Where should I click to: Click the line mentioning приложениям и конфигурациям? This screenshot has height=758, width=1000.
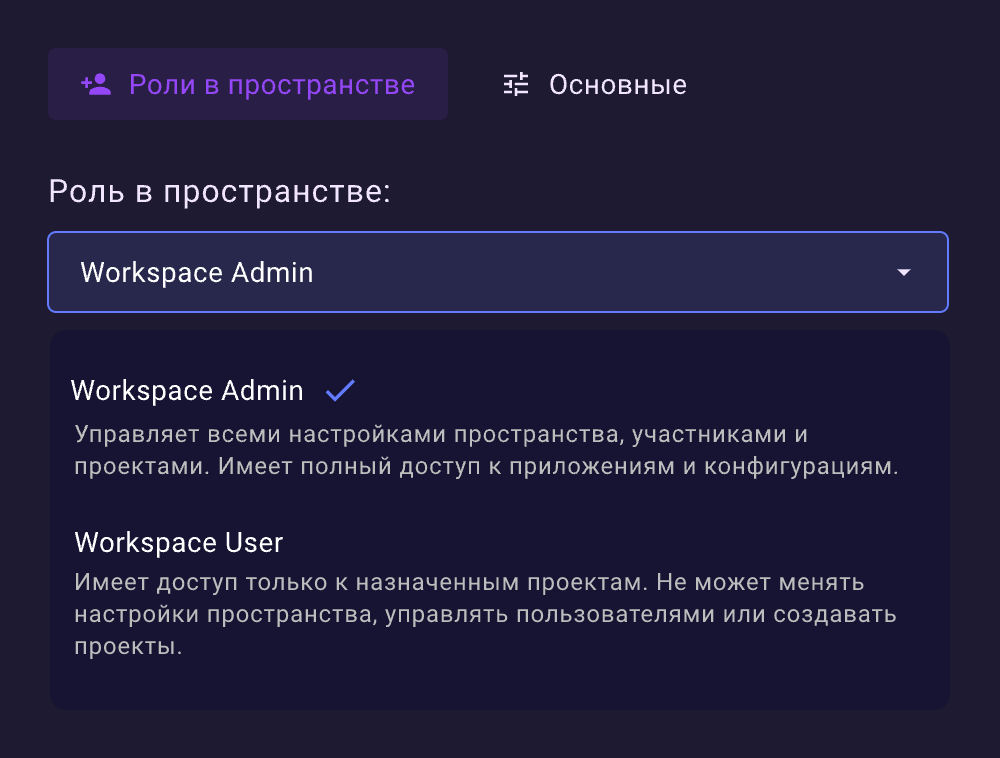pyautogui.click(x=486, y=468)
